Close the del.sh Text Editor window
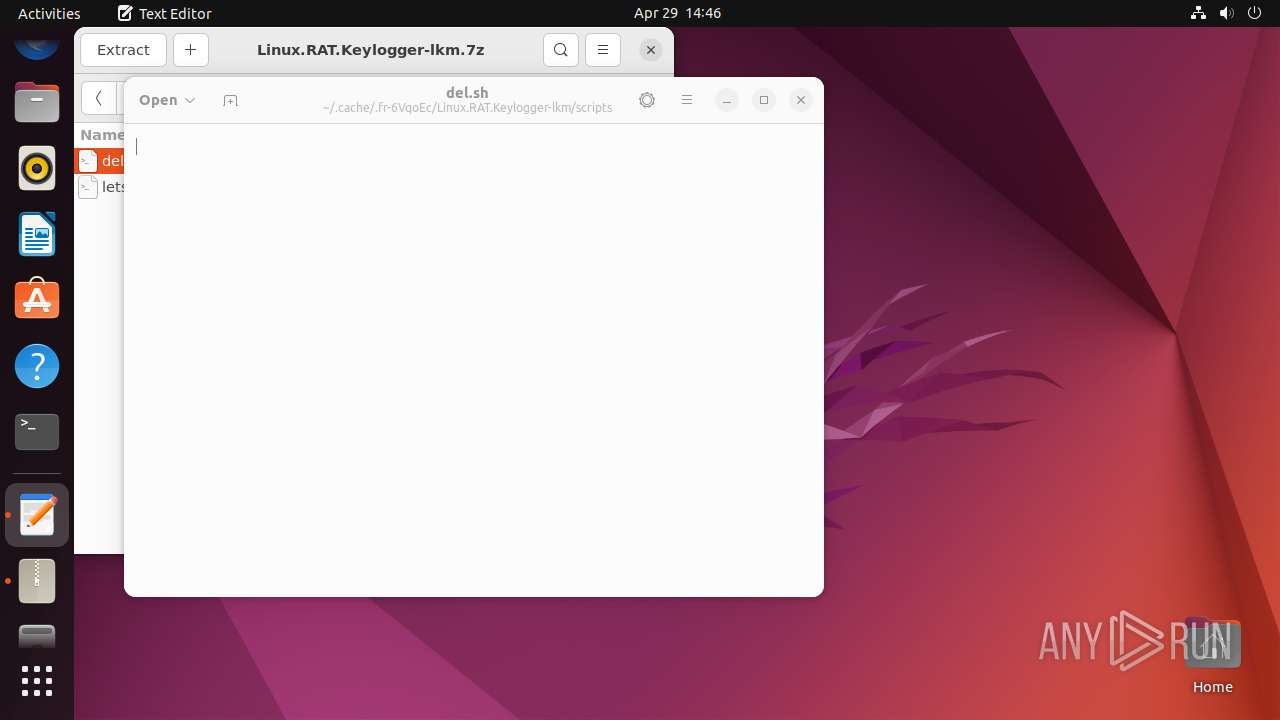1280x720 pixels. click(801, 100)
